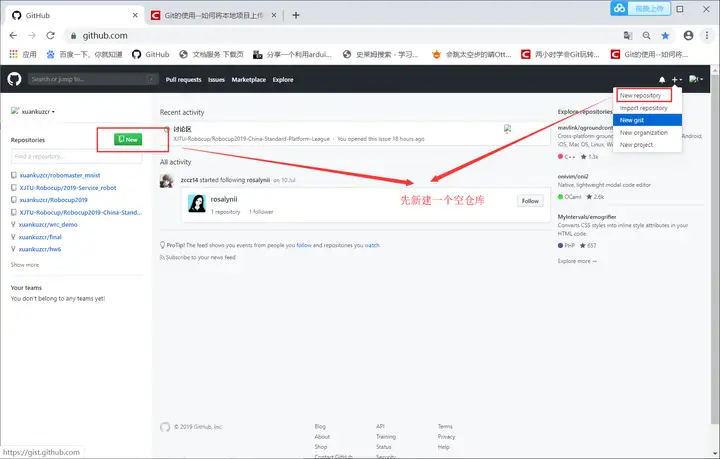Viewport: 720px width, 459px height.
Task: Select New repository from dropdown menu
Action: pos(640,95)
